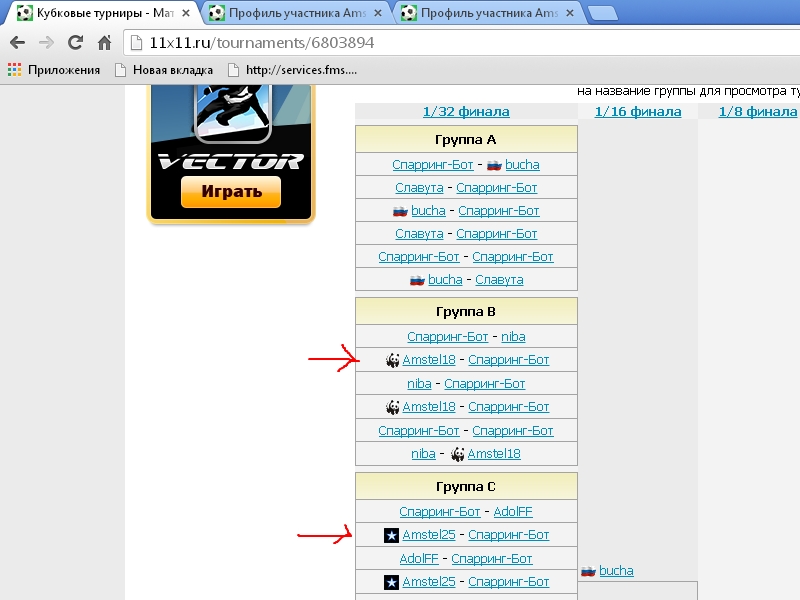Go to browser home page icon
Viewport: 800px width, 600px height.
[103, 43]
